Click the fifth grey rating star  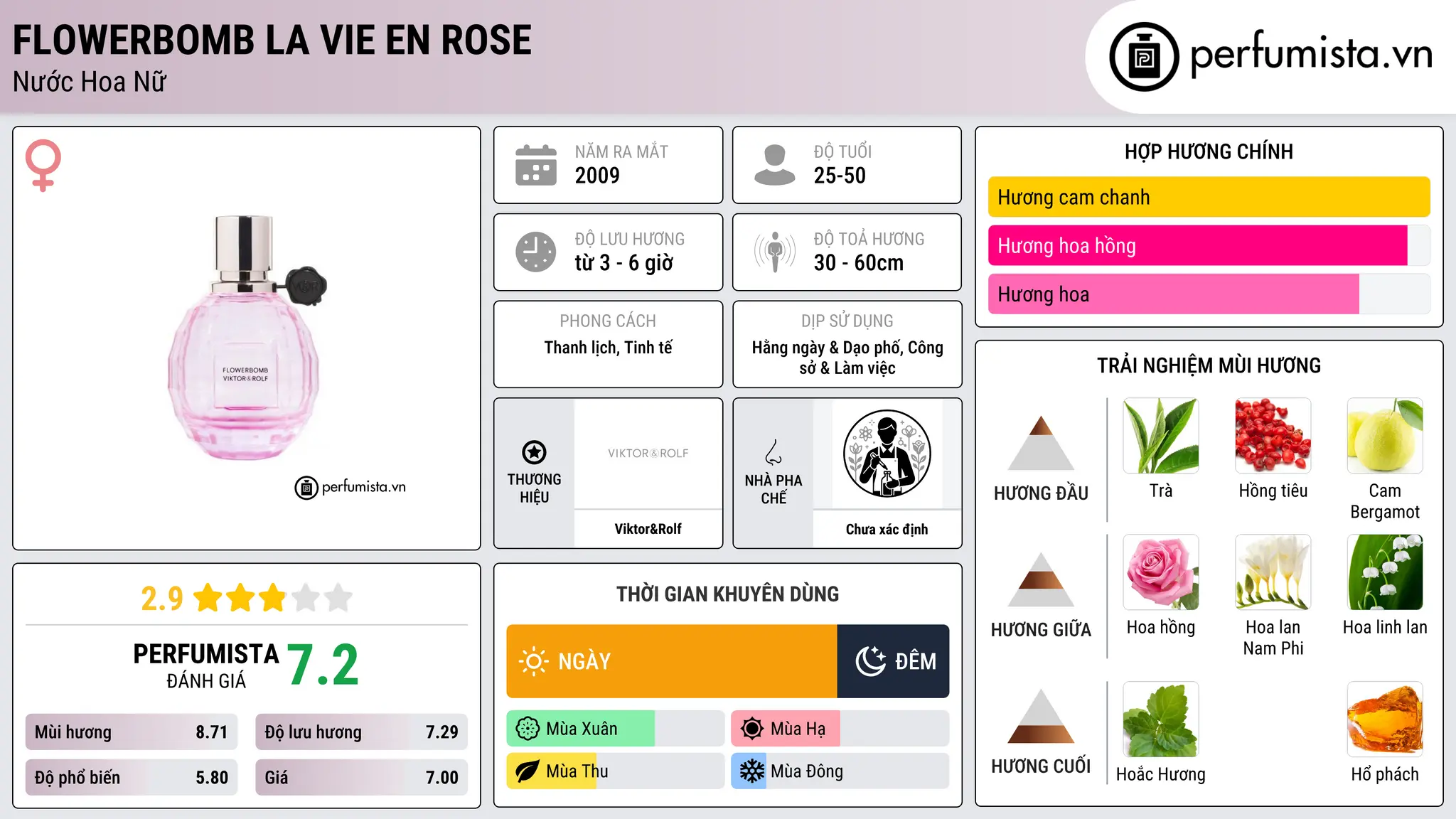point(338,598)
